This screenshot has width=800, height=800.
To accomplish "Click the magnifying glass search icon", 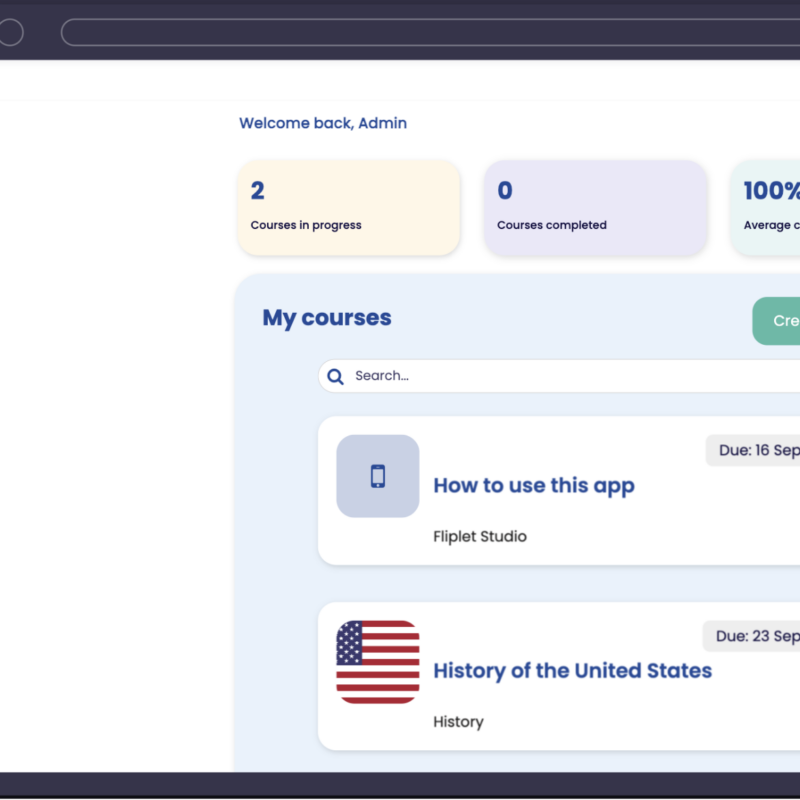I will coord(335,377).
